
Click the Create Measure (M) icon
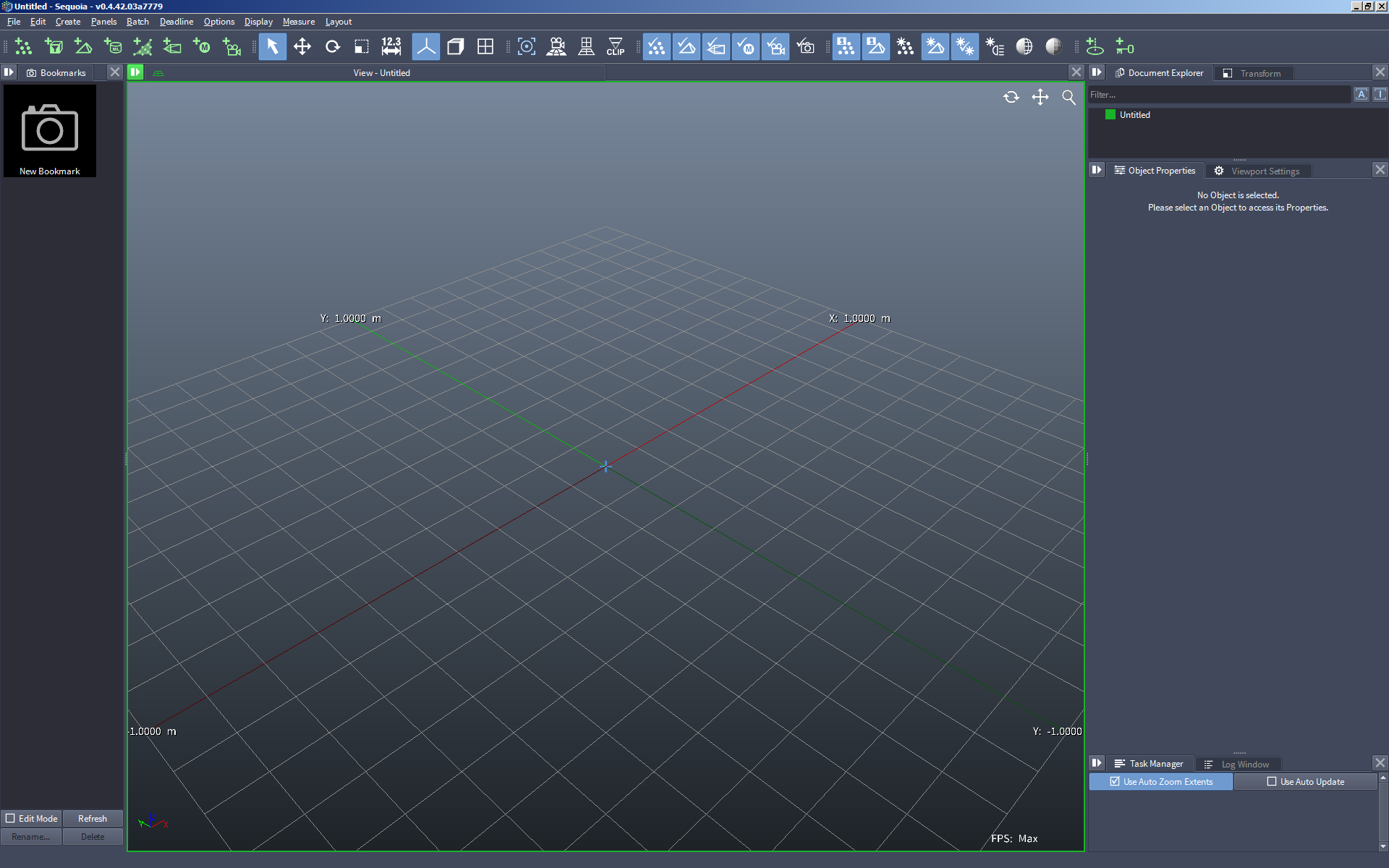[202, 47]
